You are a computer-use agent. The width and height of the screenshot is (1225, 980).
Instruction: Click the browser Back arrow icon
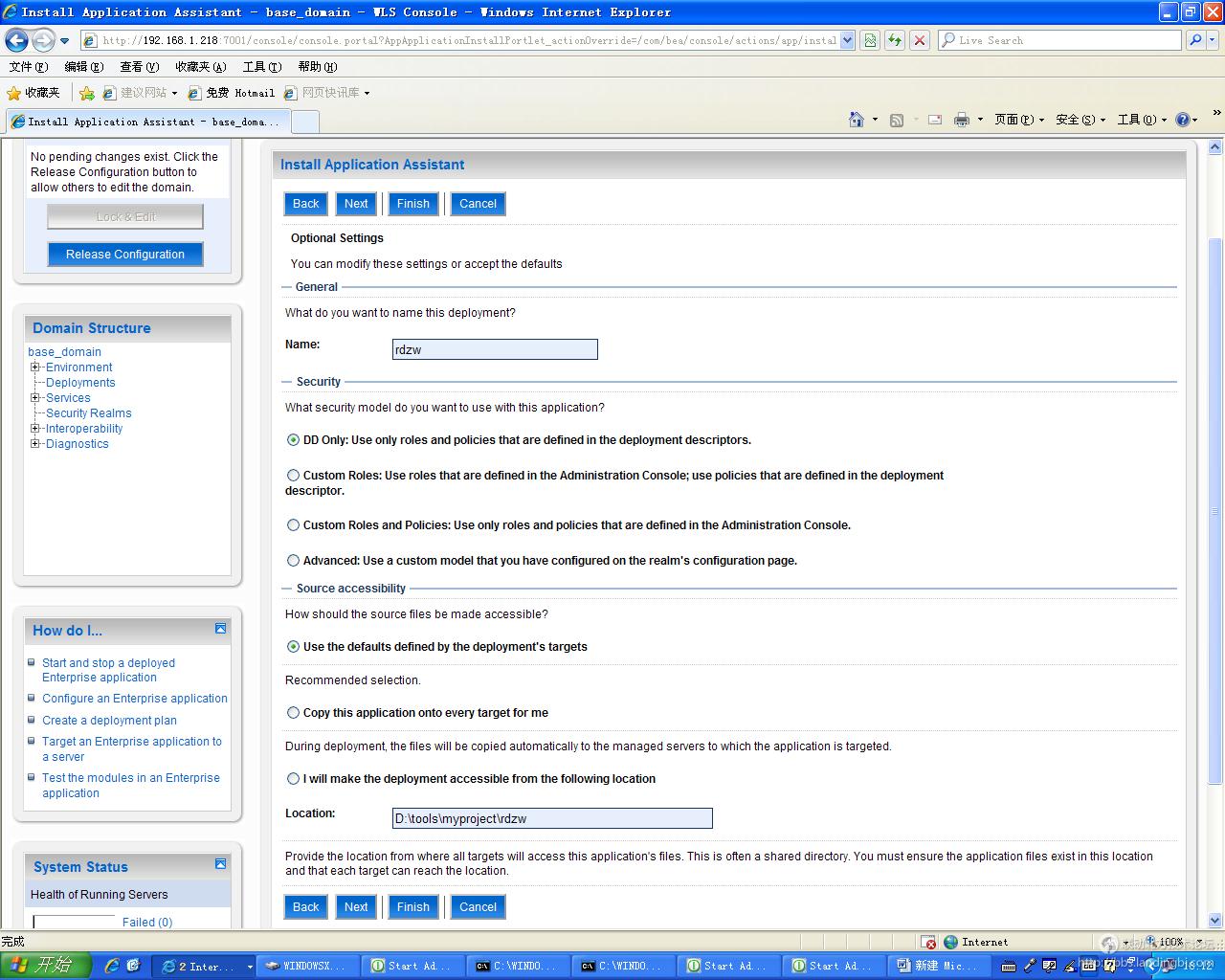click(x=16, y=40)
